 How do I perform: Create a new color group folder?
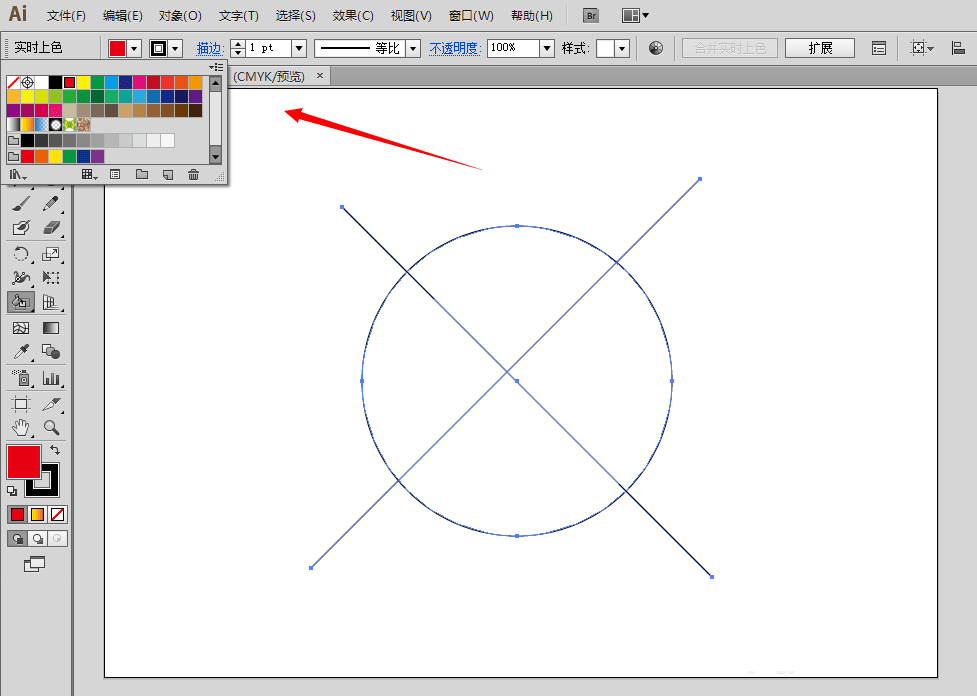pos(142,174)
